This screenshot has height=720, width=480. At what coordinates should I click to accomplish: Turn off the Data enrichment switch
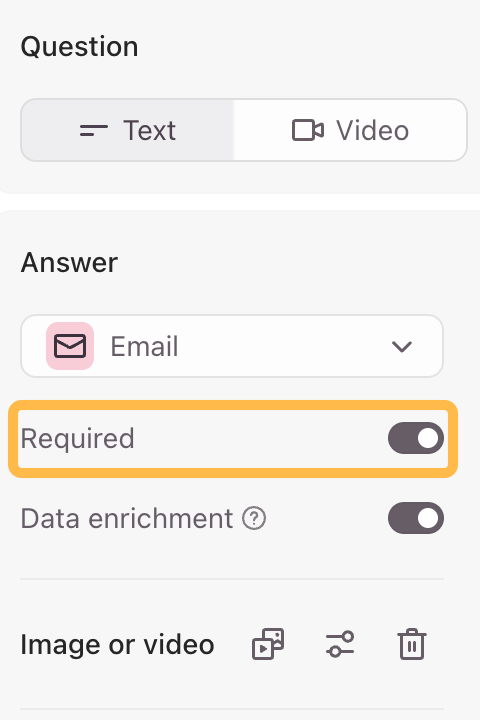click(x=416, y=518)
